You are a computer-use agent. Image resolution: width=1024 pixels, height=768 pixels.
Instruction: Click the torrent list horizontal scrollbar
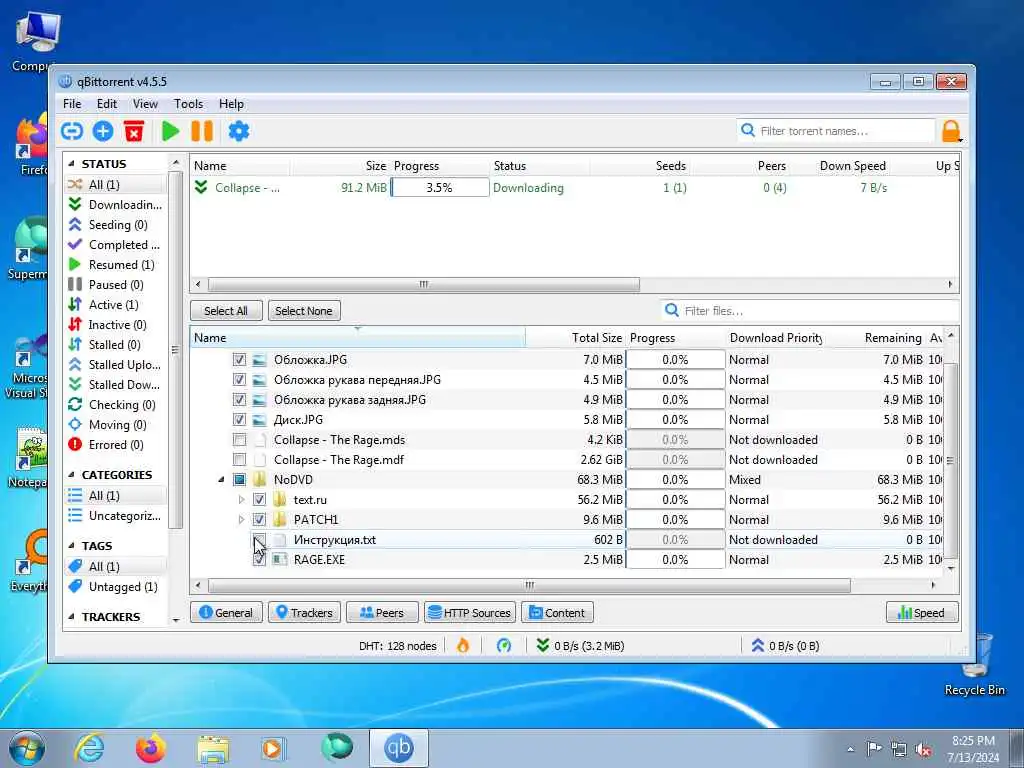click(423, 285)
